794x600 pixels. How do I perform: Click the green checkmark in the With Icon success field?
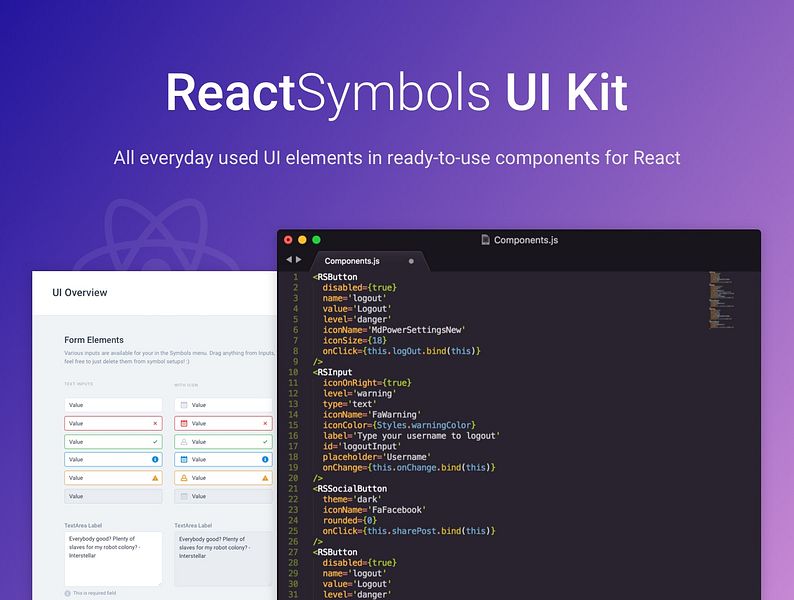(x=265, y=442)
